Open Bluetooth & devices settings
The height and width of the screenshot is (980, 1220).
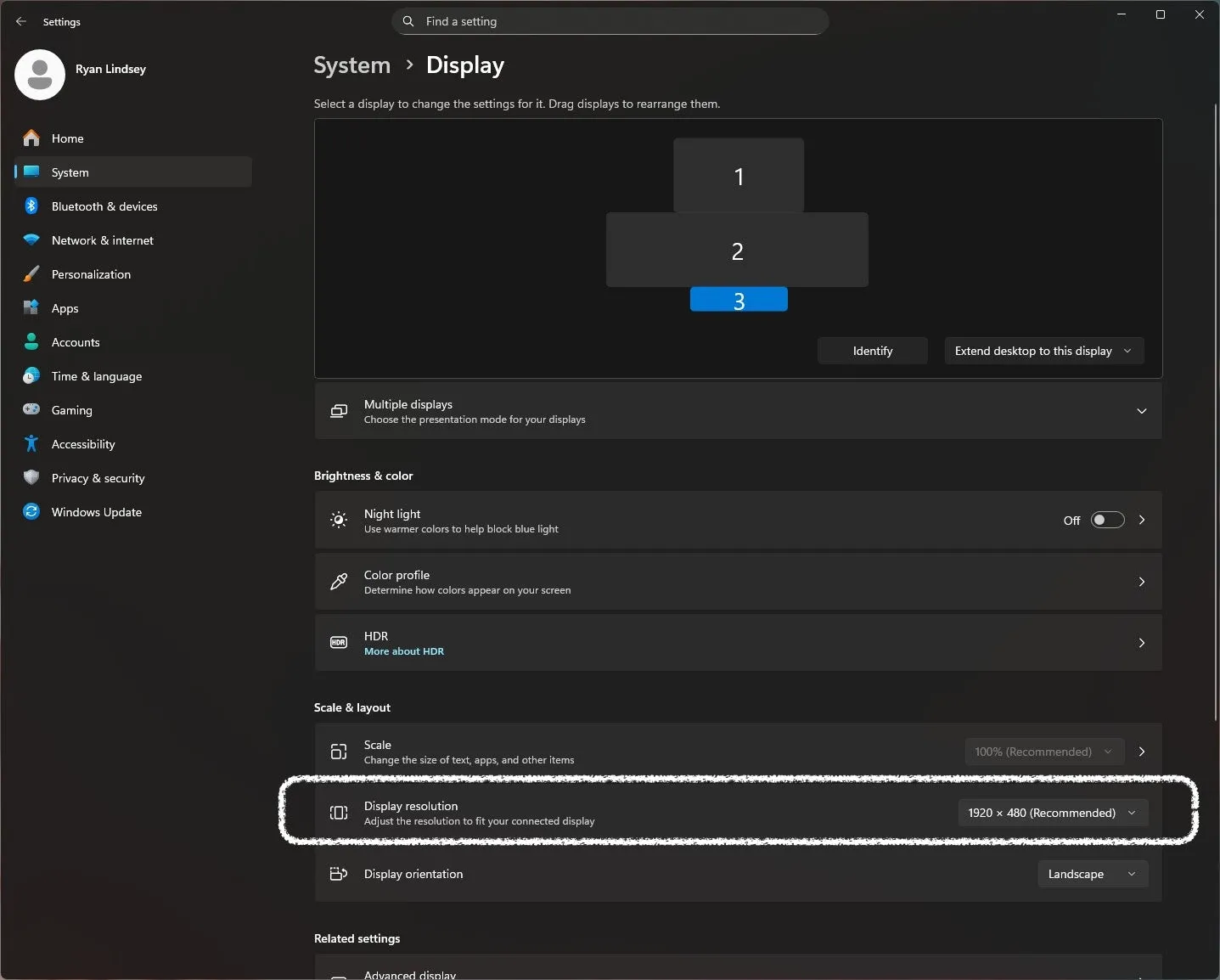tap(133, 206)
